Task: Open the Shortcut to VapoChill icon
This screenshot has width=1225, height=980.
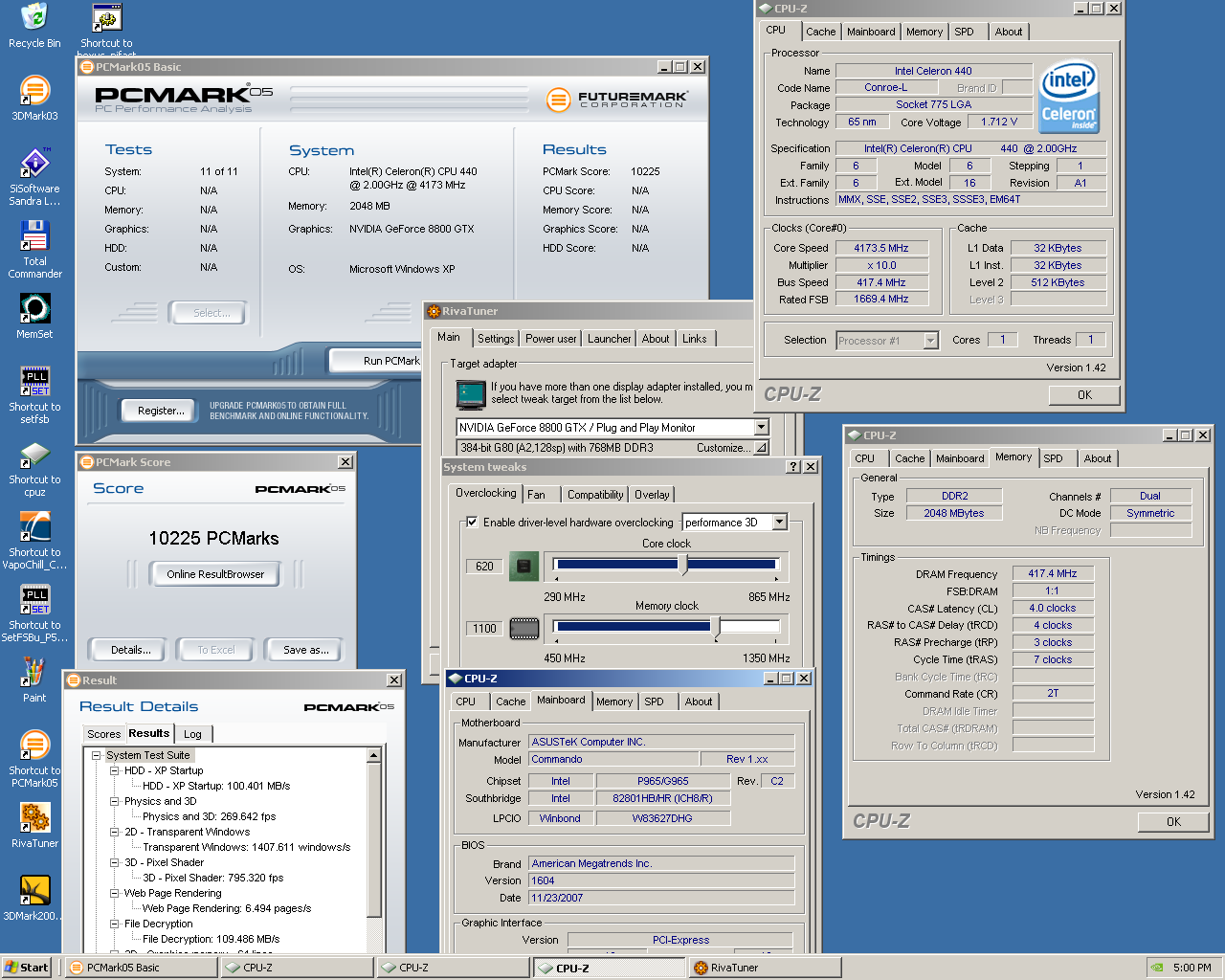Action: (34, 541)
